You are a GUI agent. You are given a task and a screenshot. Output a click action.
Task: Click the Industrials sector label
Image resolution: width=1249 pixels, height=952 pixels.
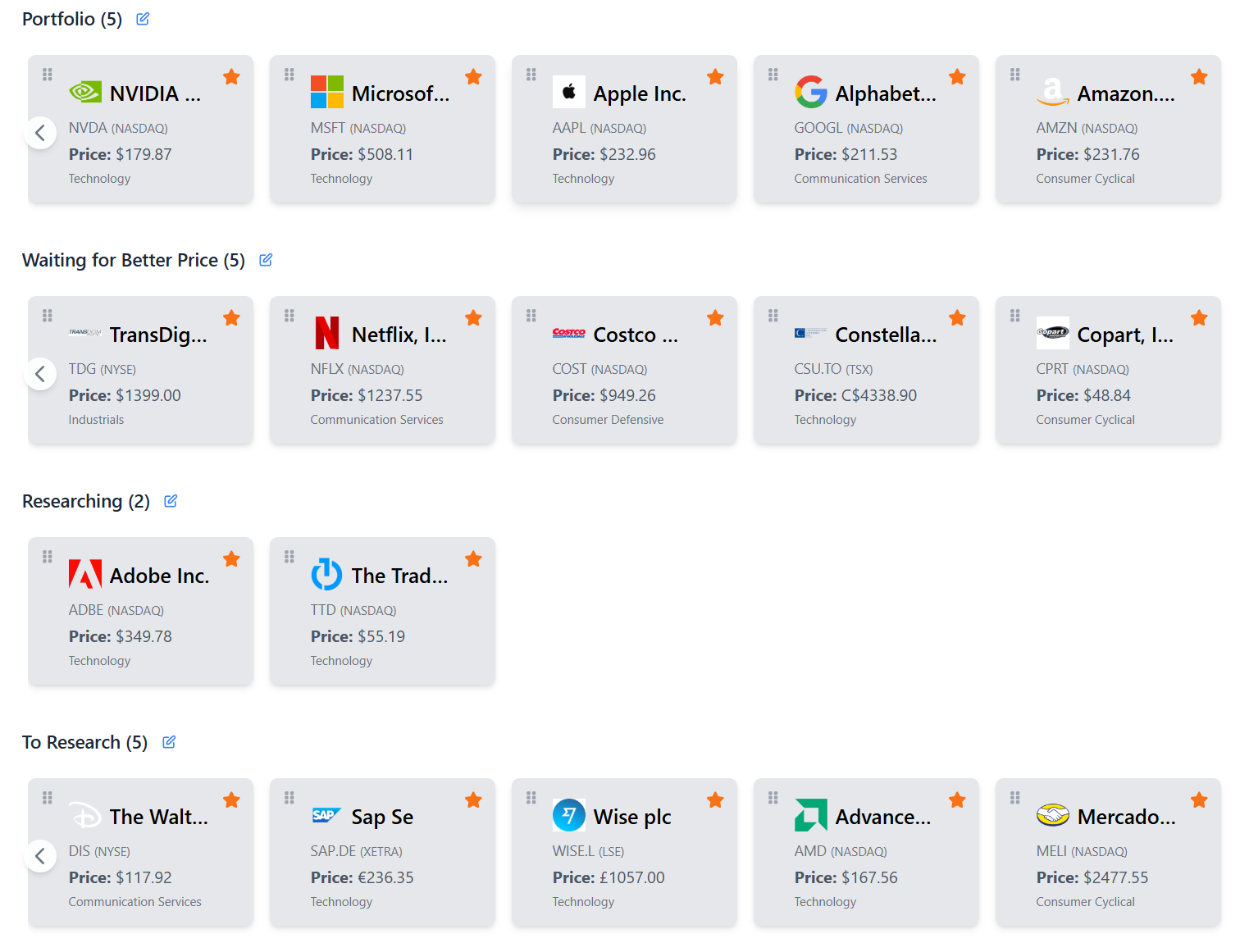97,420
